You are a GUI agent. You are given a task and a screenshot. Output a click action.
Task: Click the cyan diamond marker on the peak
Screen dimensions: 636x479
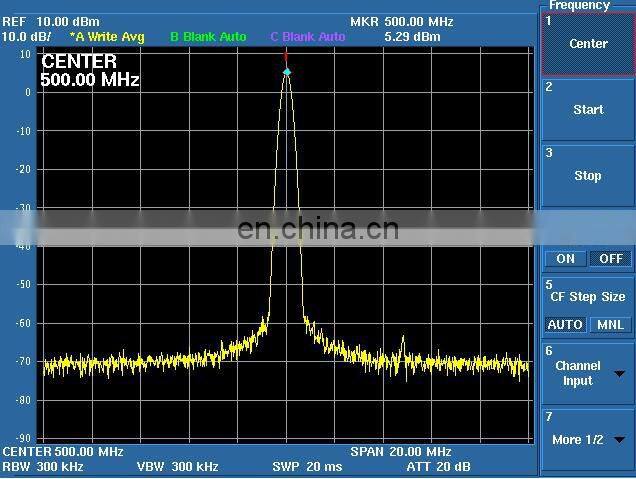click(287, 72)
